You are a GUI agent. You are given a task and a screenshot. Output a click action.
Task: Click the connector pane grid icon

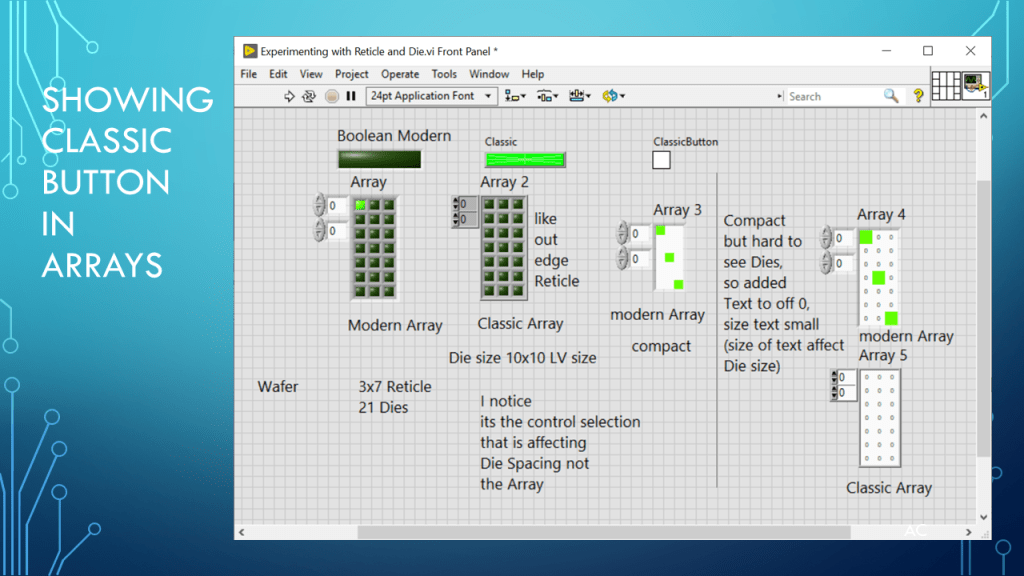[x=946, y=86]
